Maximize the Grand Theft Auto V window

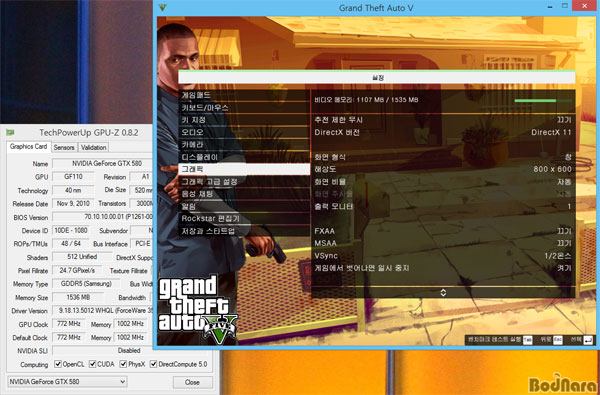pos(565,6)
